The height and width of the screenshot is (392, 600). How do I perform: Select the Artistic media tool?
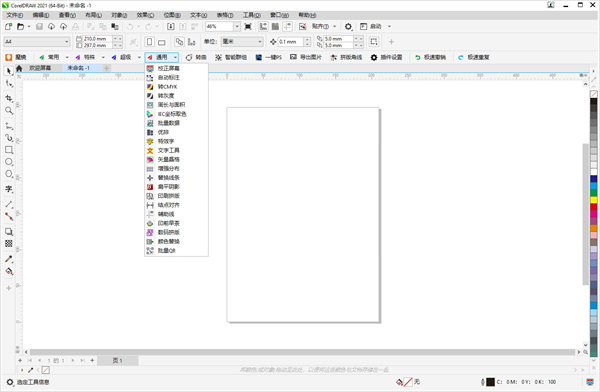tap(9, 138)
